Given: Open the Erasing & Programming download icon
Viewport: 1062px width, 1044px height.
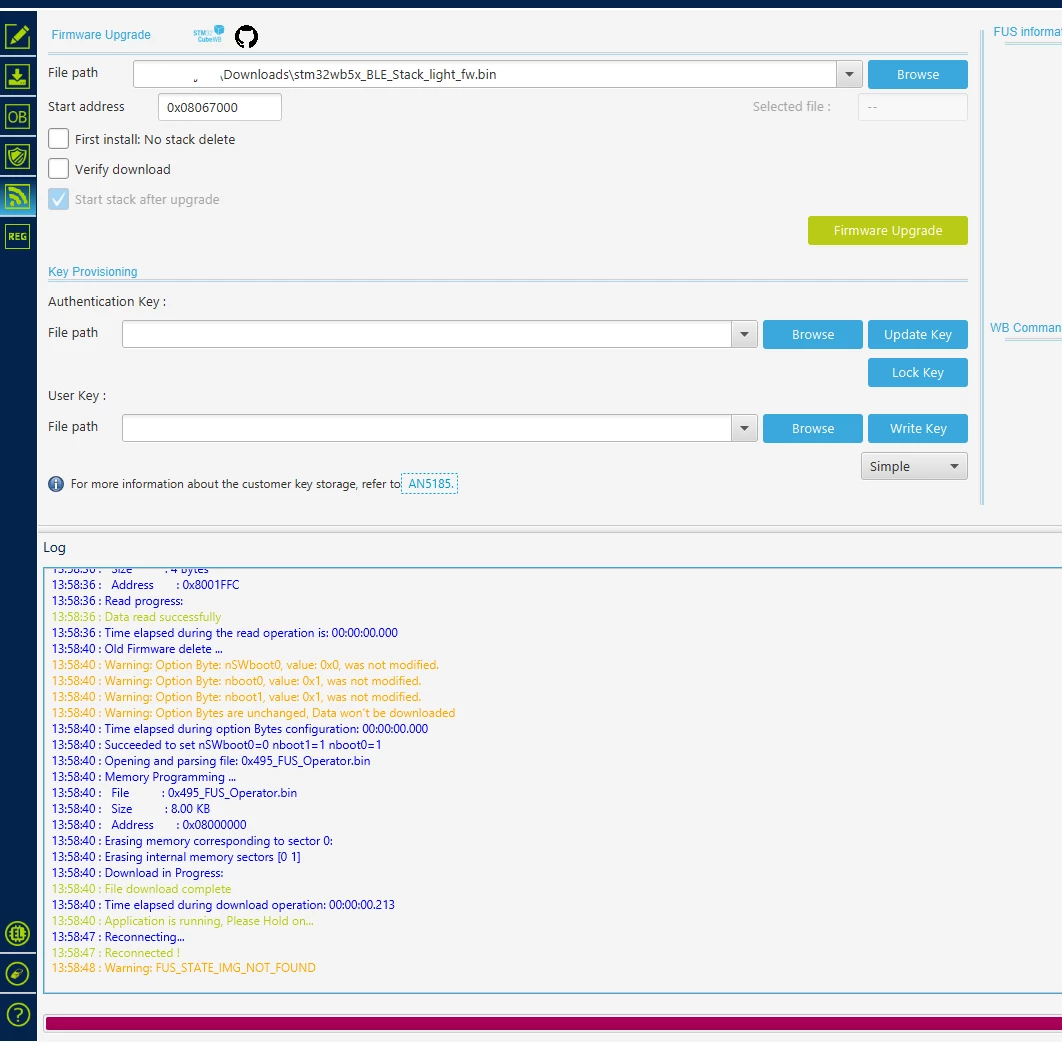Looking at the screenshot, I should tap(18, 77).
